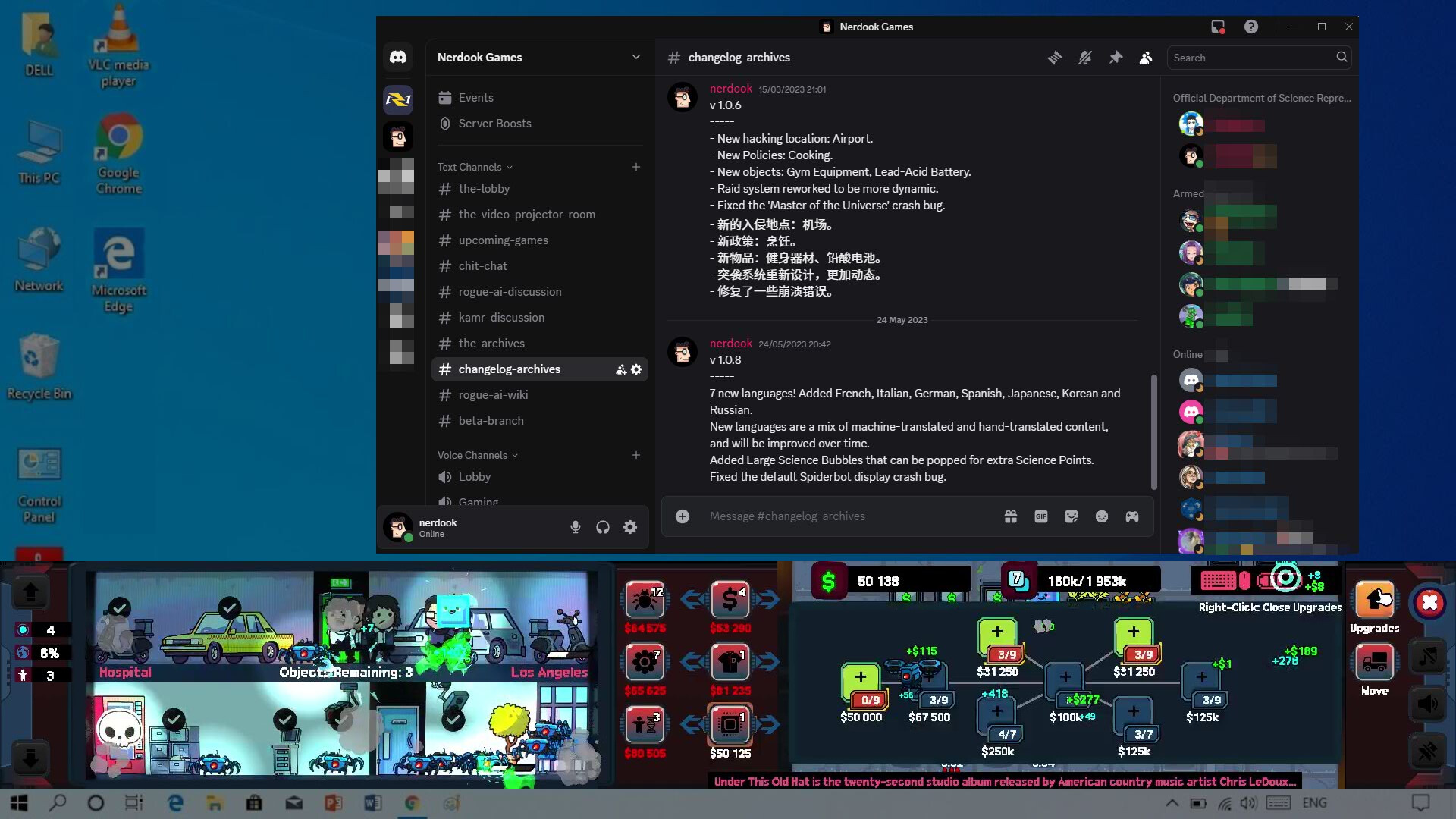The image size is (1456, 819).
Task: Open the beta-branch channel
Action: pyautogui.click(x=491, y=420)
